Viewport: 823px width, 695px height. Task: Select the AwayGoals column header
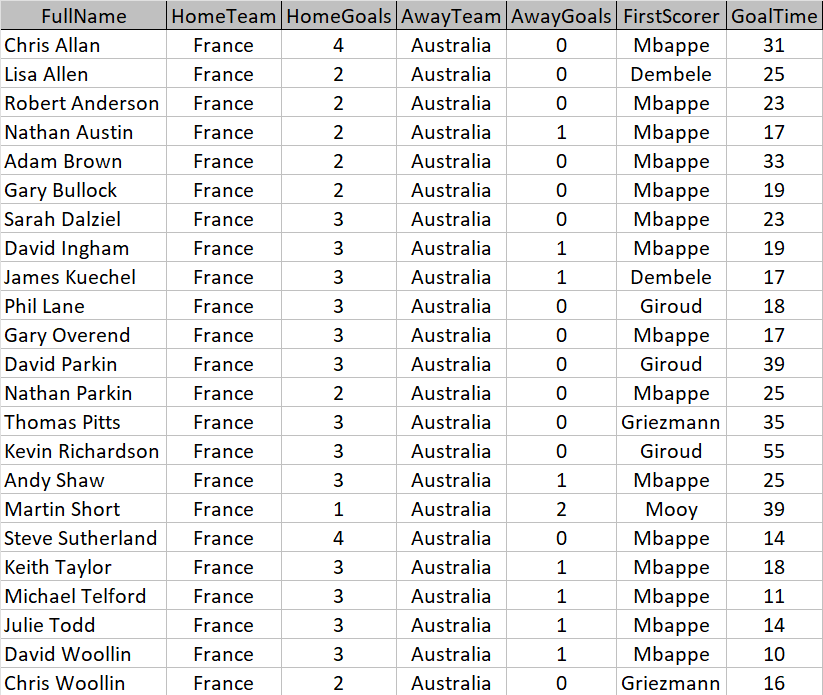click(x=561, y=16)
